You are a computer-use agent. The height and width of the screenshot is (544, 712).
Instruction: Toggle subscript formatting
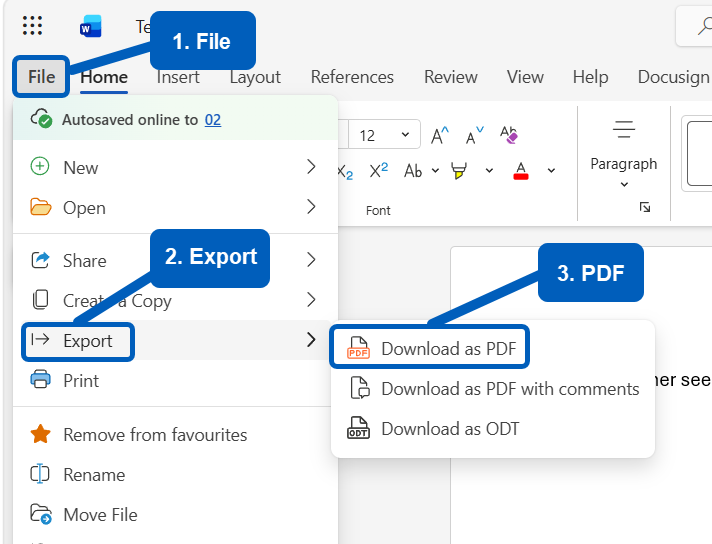345,172
